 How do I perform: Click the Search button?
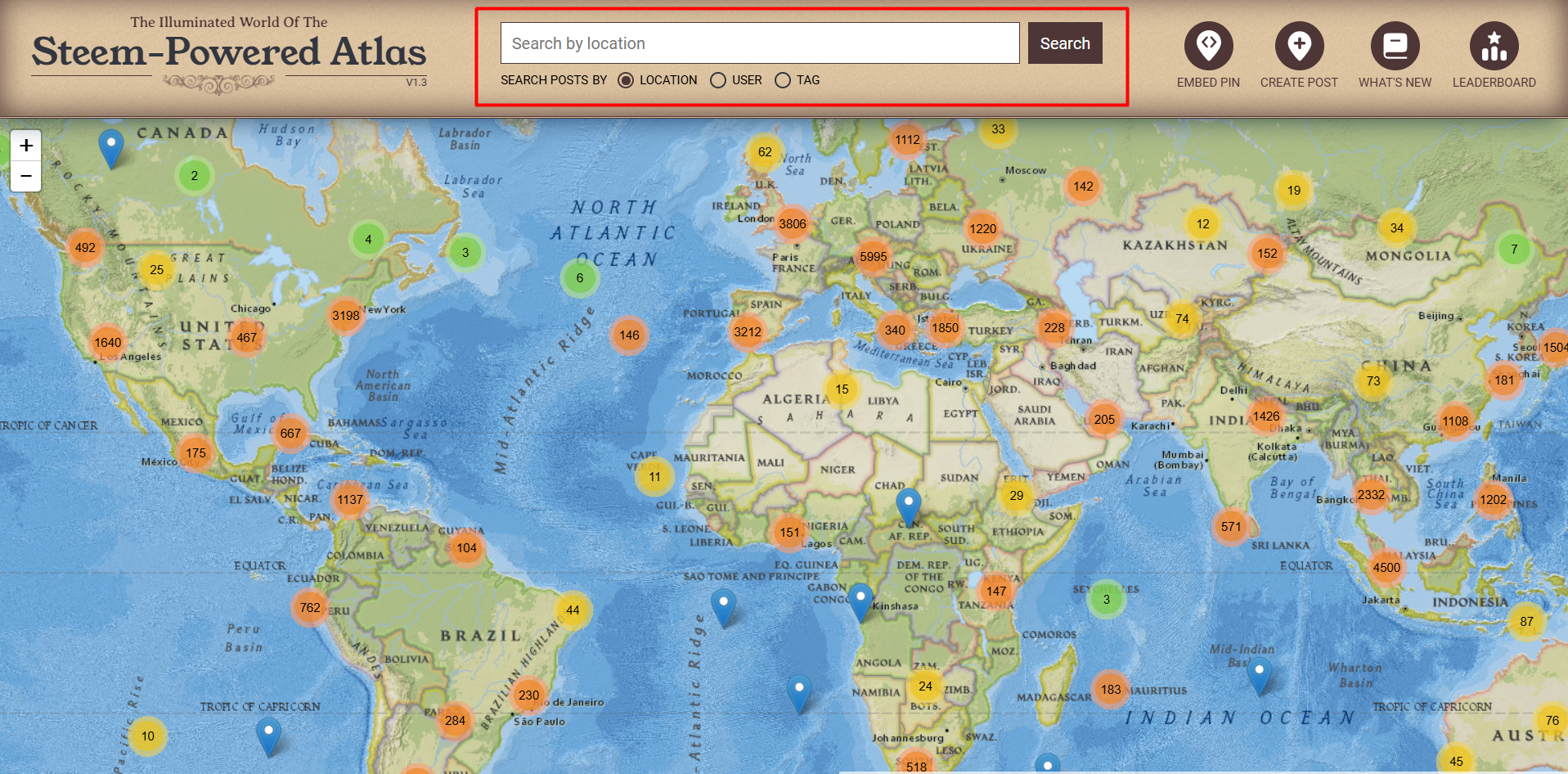1065,43
